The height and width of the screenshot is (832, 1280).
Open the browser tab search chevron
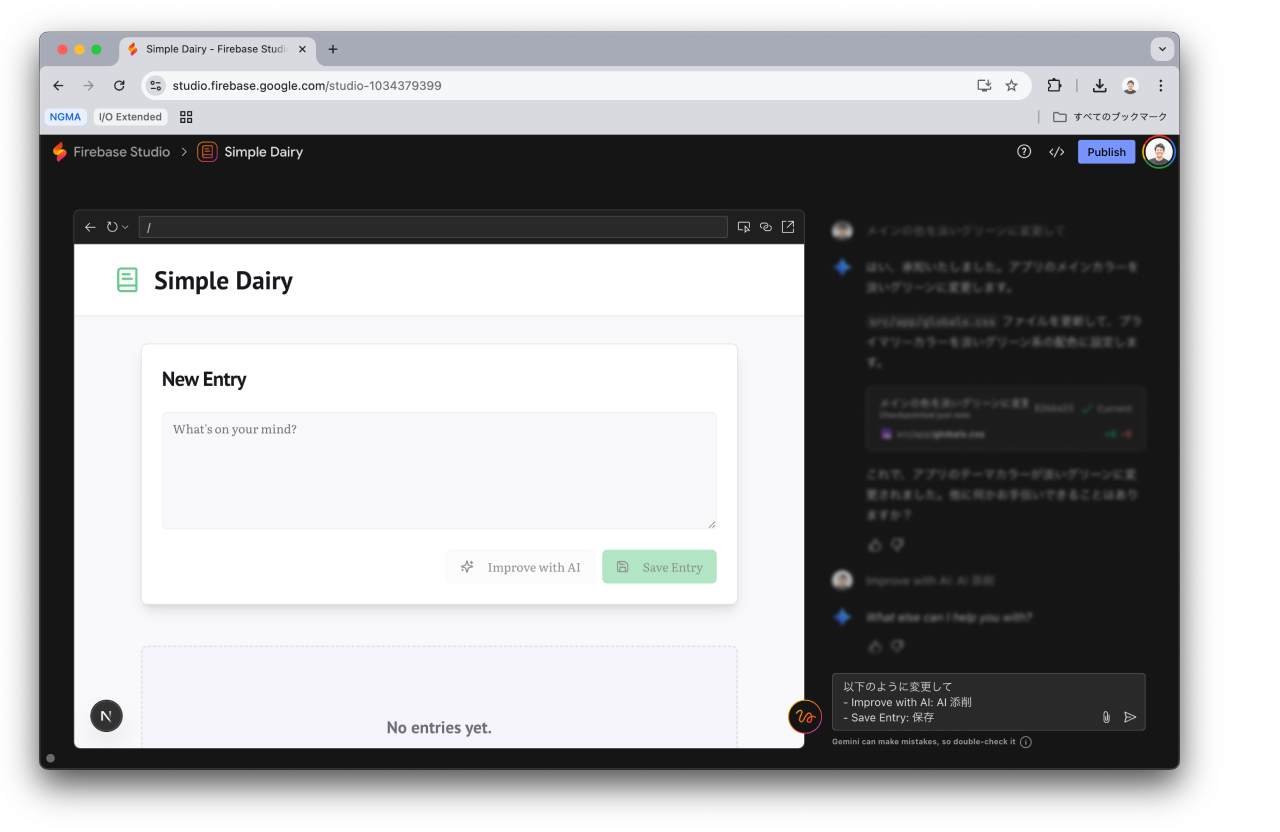[1162, 48]
